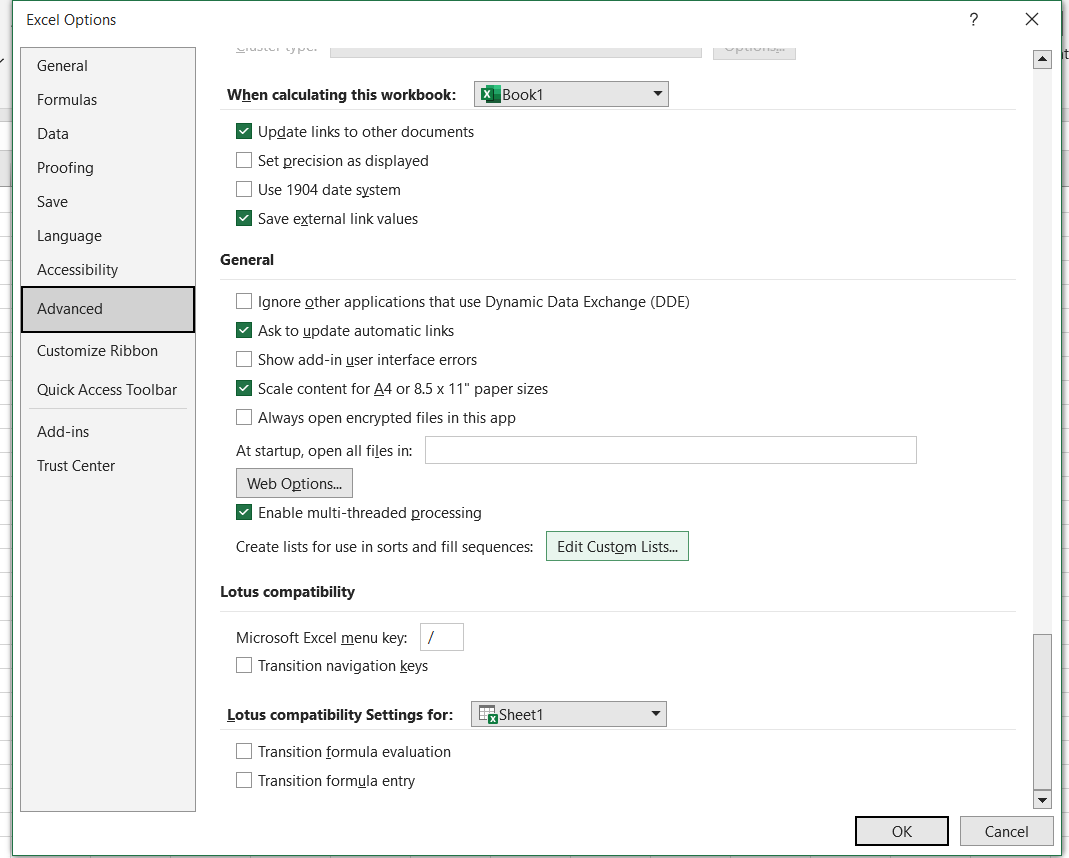Click the Web Options button
The width and height of the screenshot is (1069, 858).
[x=294, y=483]
